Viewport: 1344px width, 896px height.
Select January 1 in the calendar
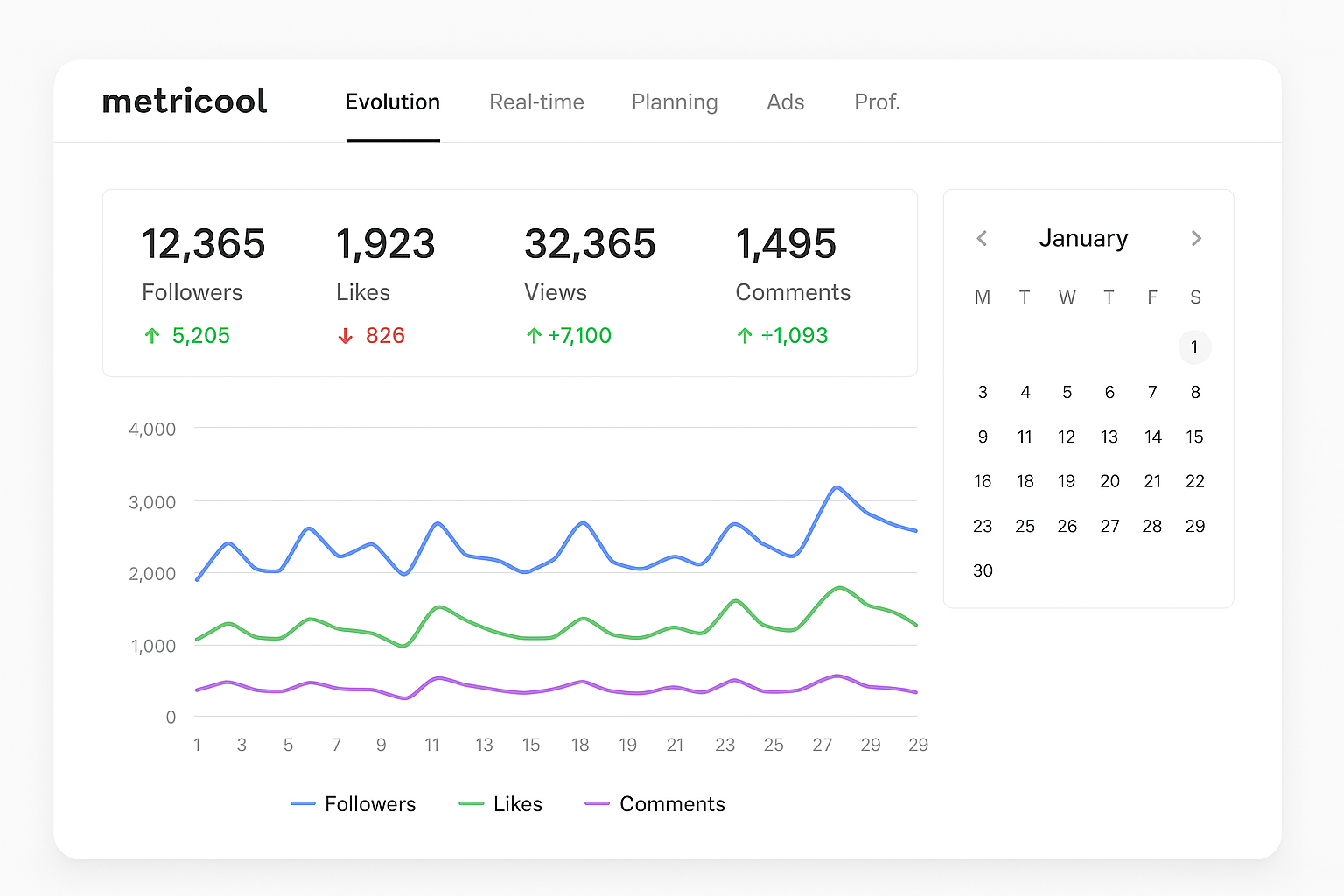click(1194, 347)
